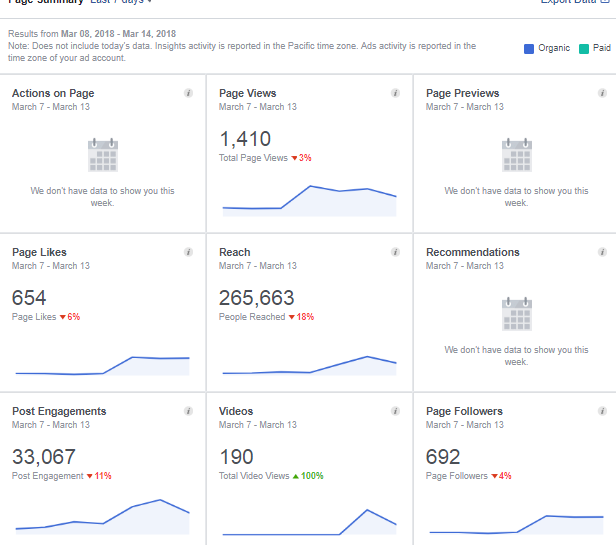
Task: Click info icon on Page Views card
Action: click(395, 93)
